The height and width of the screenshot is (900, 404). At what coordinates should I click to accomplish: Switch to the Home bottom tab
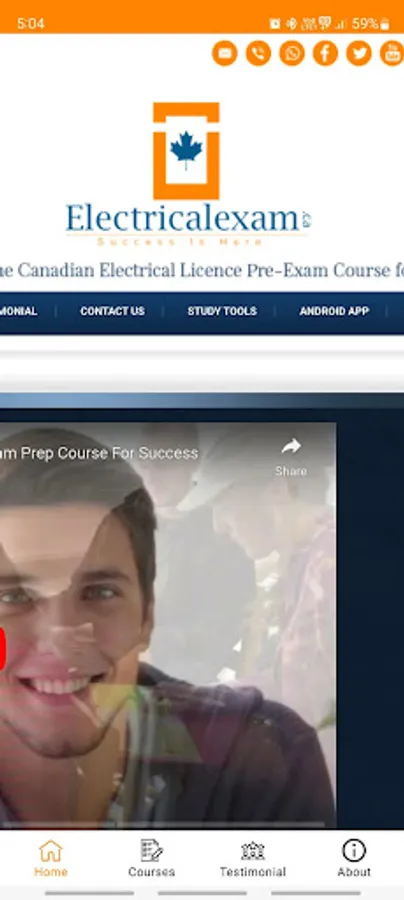(50, 858)
